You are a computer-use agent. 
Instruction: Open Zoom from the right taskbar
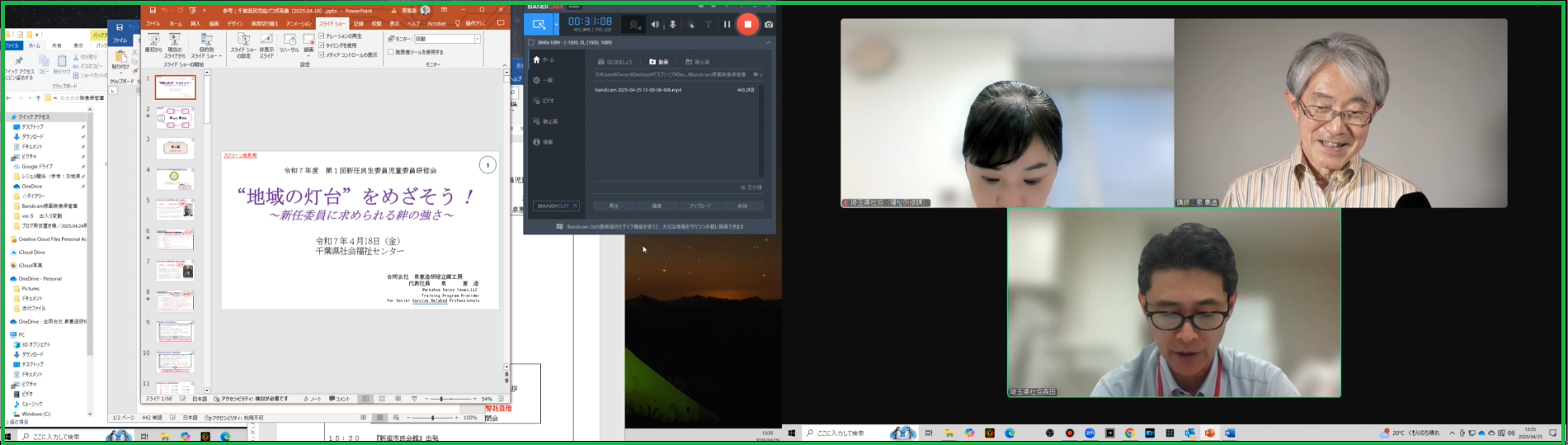click(1090, 433)
